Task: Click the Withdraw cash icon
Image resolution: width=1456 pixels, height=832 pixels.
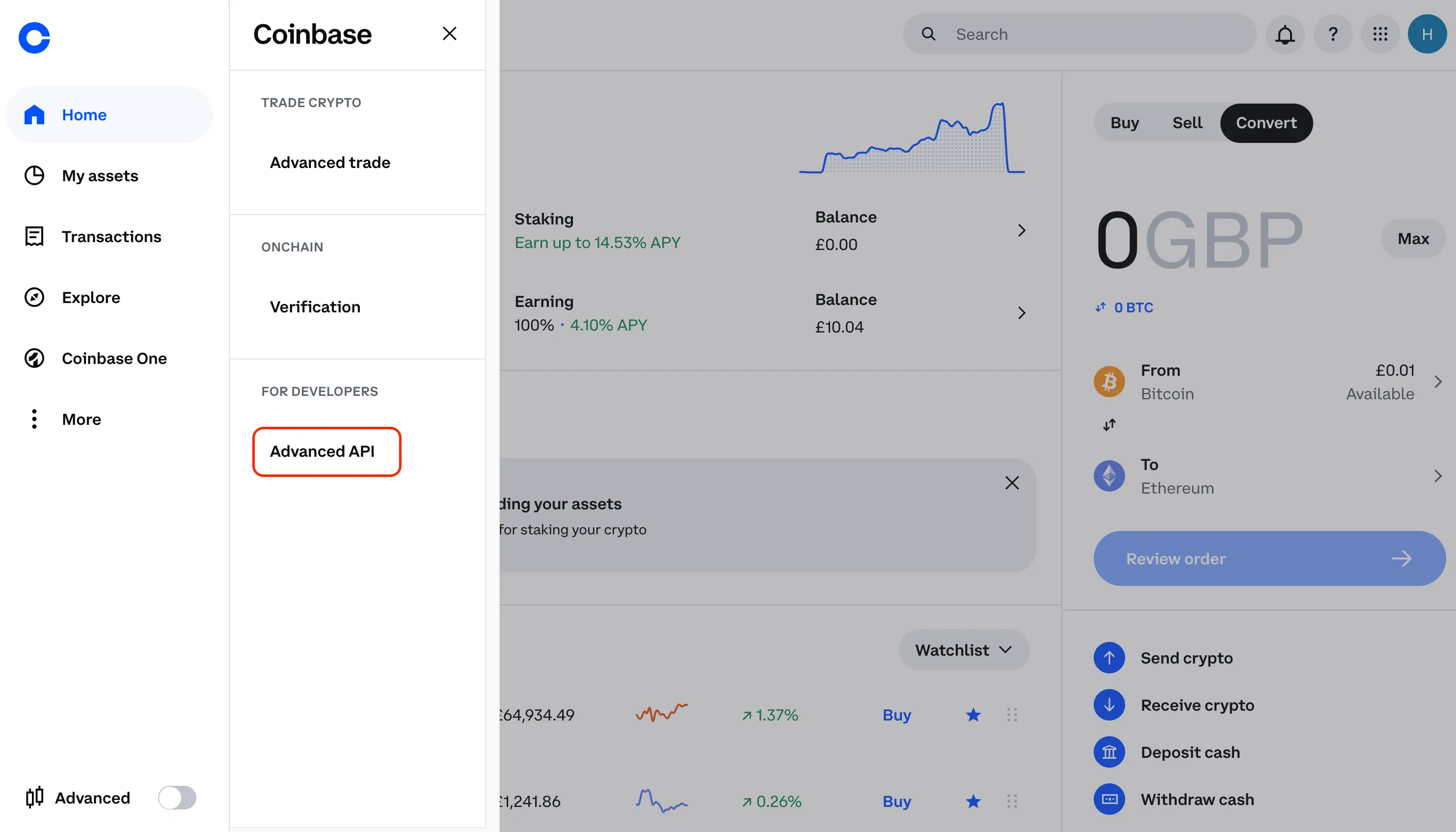Action: tap(1109, 800)
